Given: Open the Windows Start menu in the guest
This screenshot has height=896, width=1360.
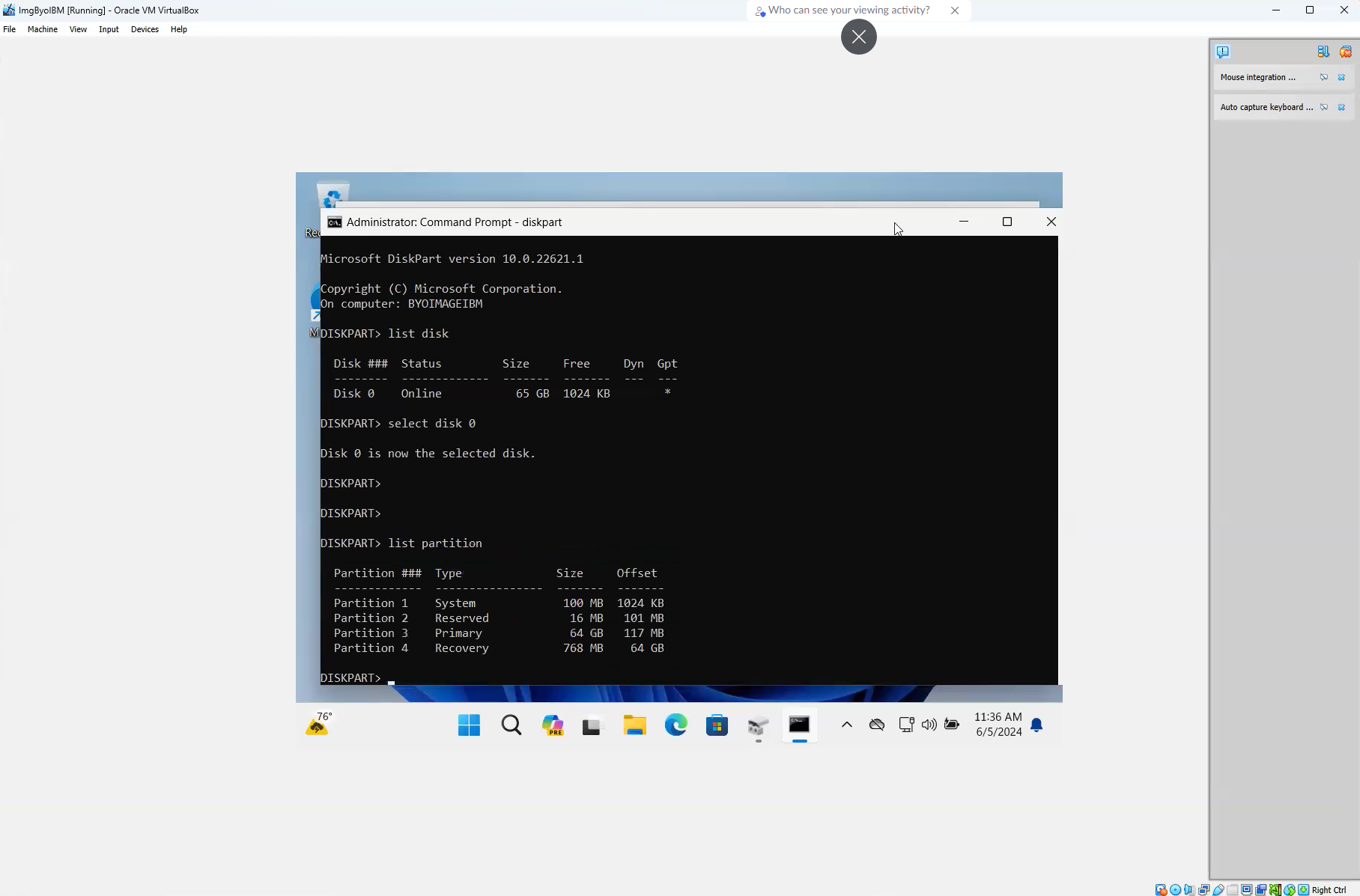Looking at the screenshot, I should [470, 725].
